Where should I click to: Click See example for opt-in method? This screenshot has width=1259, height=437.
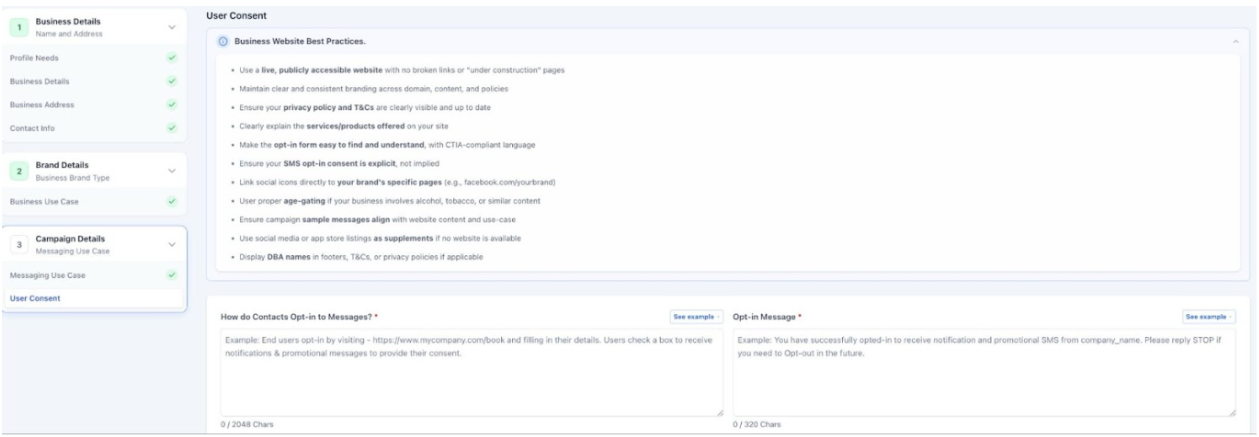[696, 317]
